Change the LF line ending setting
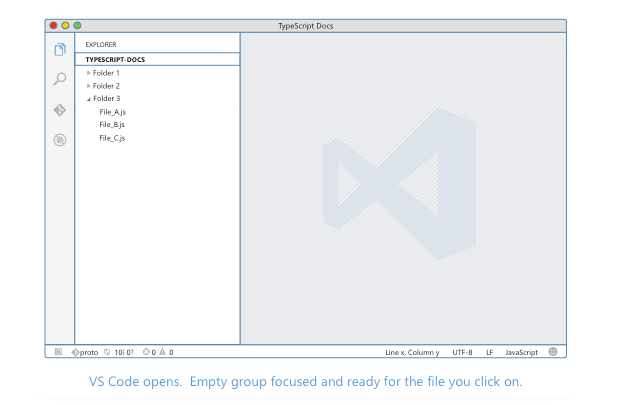Screen dimensions: 630x405 click(489, 352)
